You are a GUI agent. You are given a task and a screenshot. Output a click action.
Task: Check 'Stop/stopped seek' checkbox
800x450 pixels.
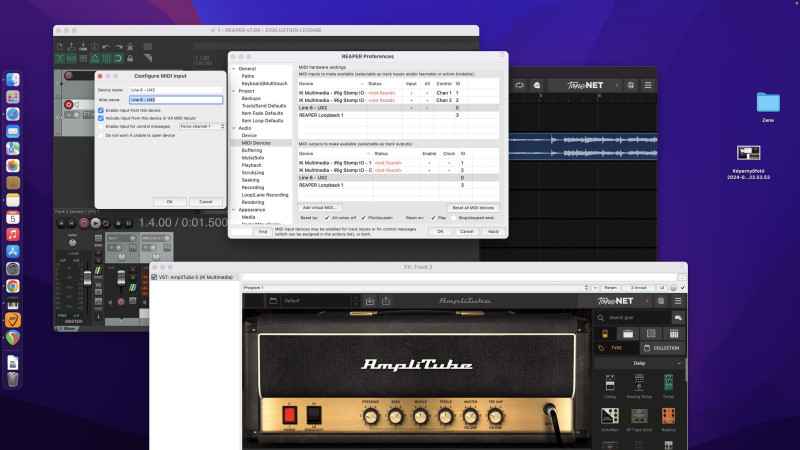coord(453,218)
